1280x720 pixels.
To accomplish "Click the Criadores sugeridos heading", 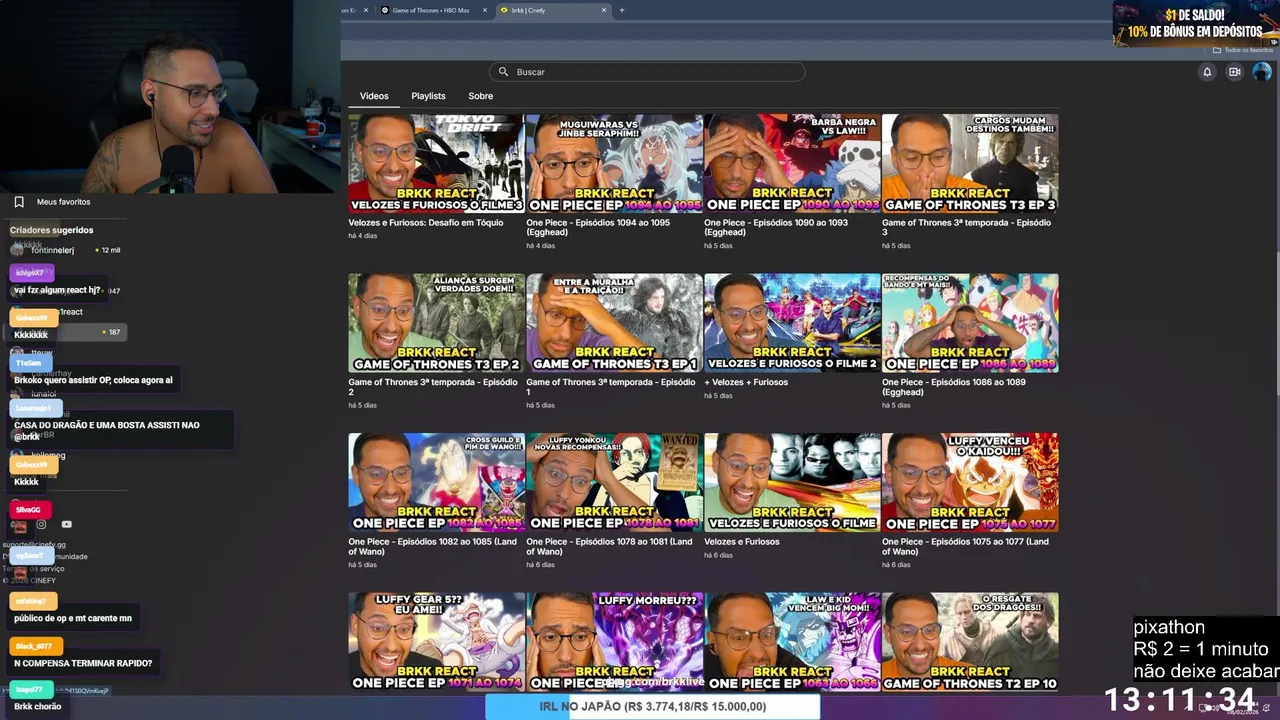I will pos(52,230).
